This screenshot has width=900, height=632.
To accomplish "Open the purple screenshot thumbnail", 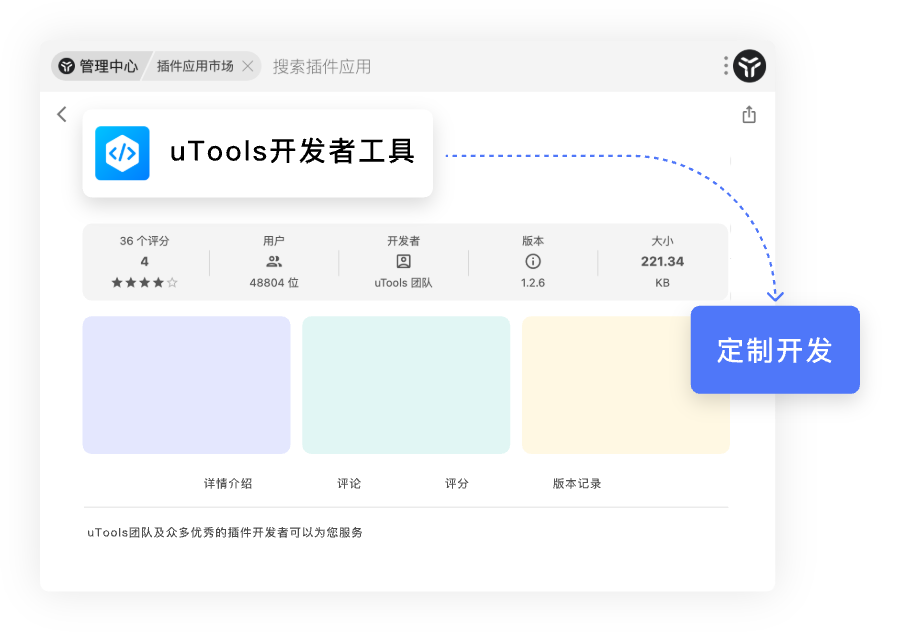I will coord(187,385).
